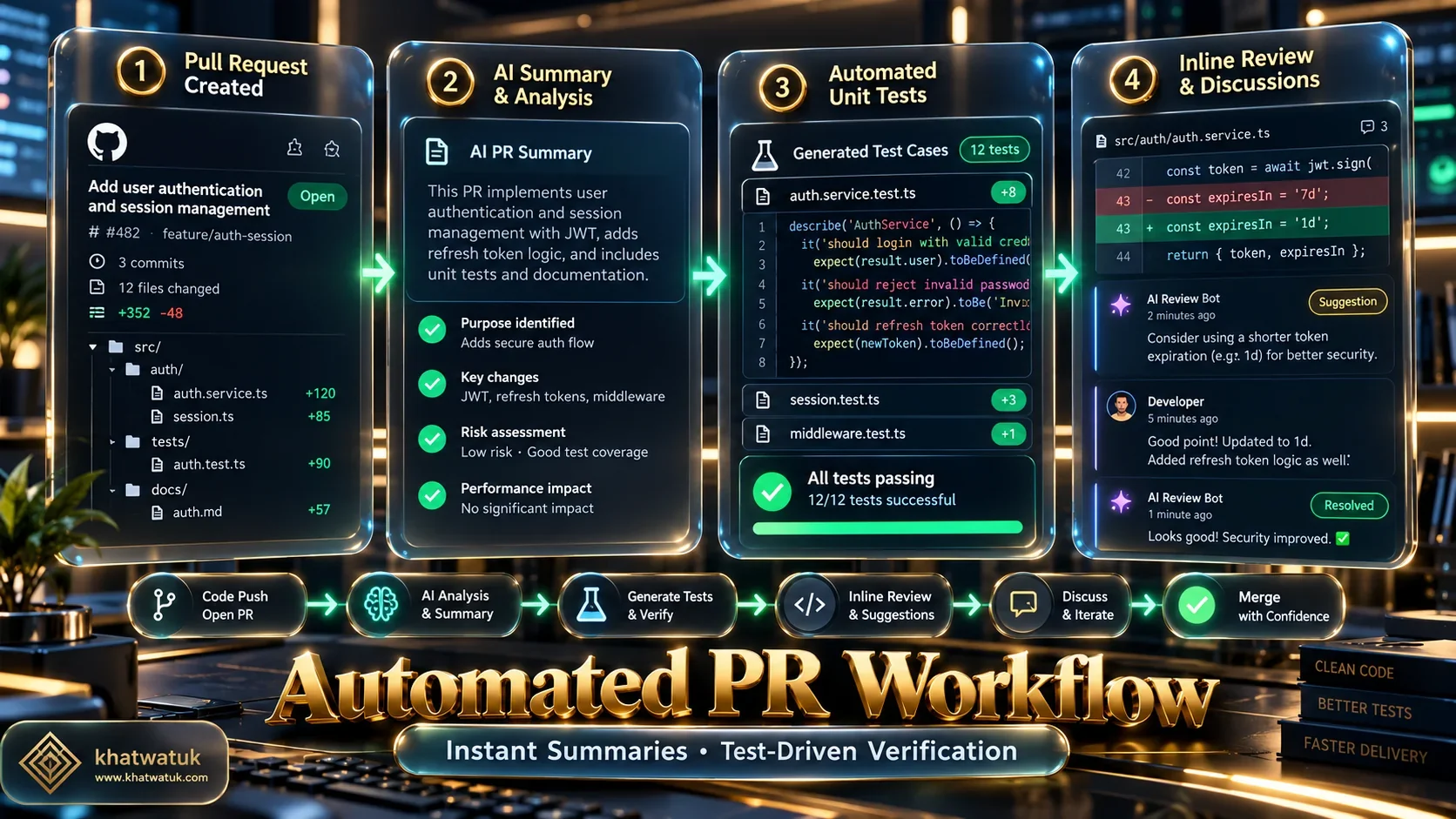Click the removed line 43 with expiresIn '7d'
1456x819 pixels.
coord(1242,198)
